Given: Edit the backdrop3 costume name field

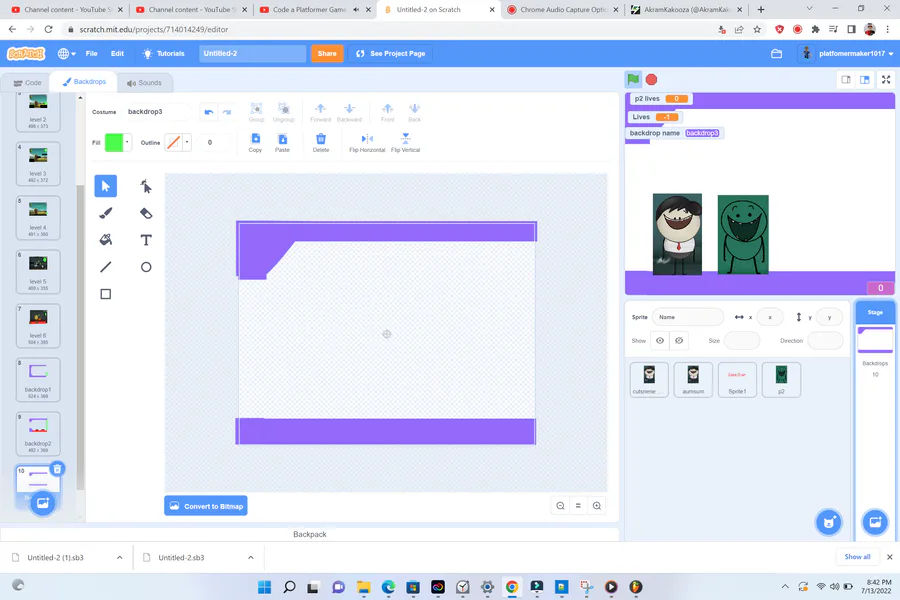Looking at the screenshot, I should 158,111.
